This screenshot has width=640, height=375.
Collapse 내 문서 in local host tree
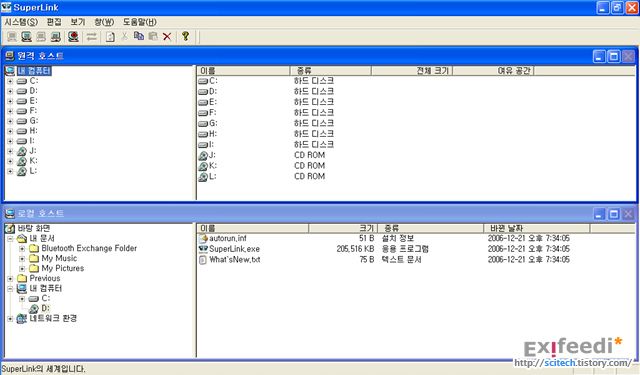tap(10, 239)
